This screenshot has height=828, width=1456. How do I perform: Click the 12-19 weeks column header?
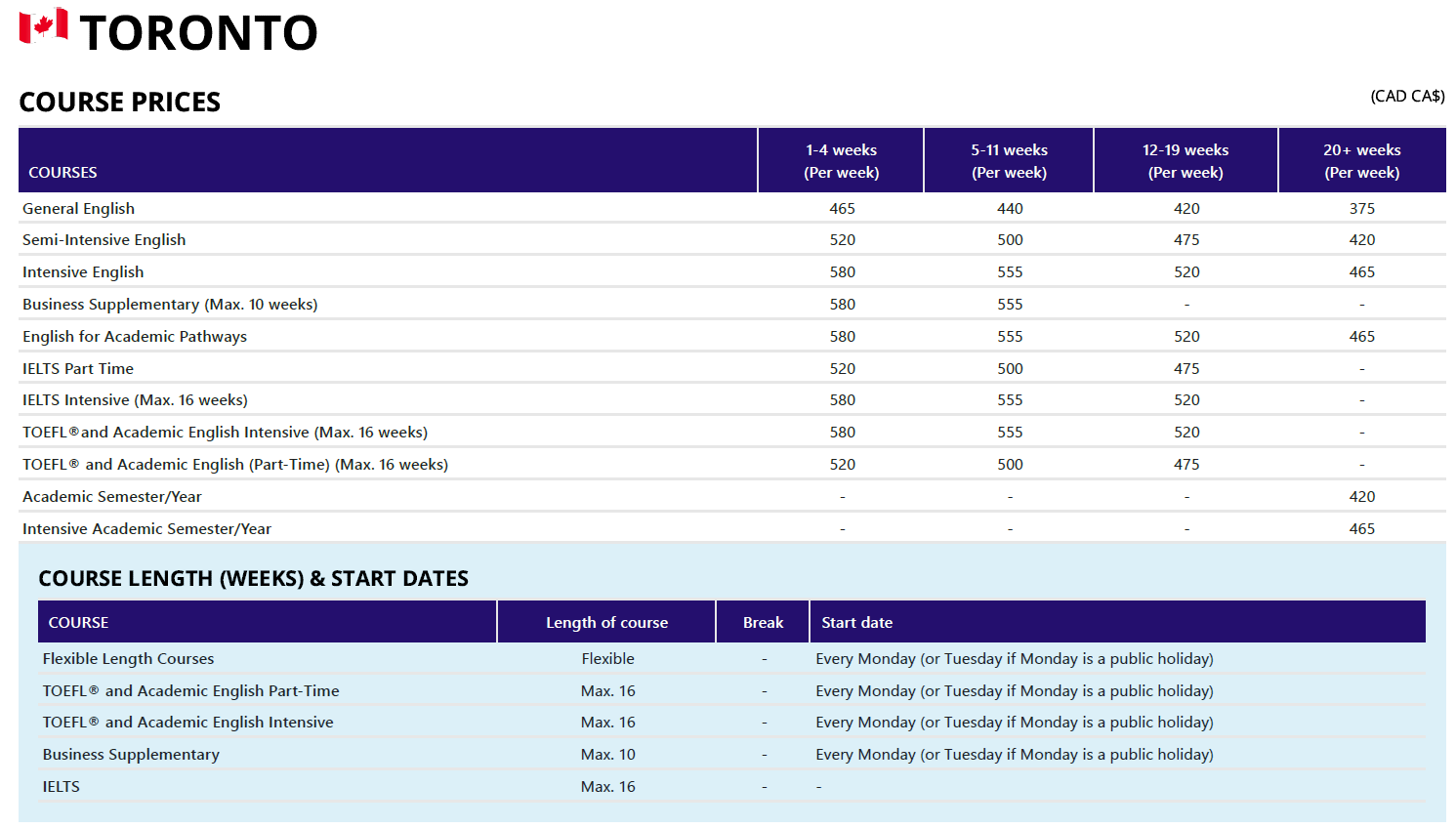pos(1186,161)
